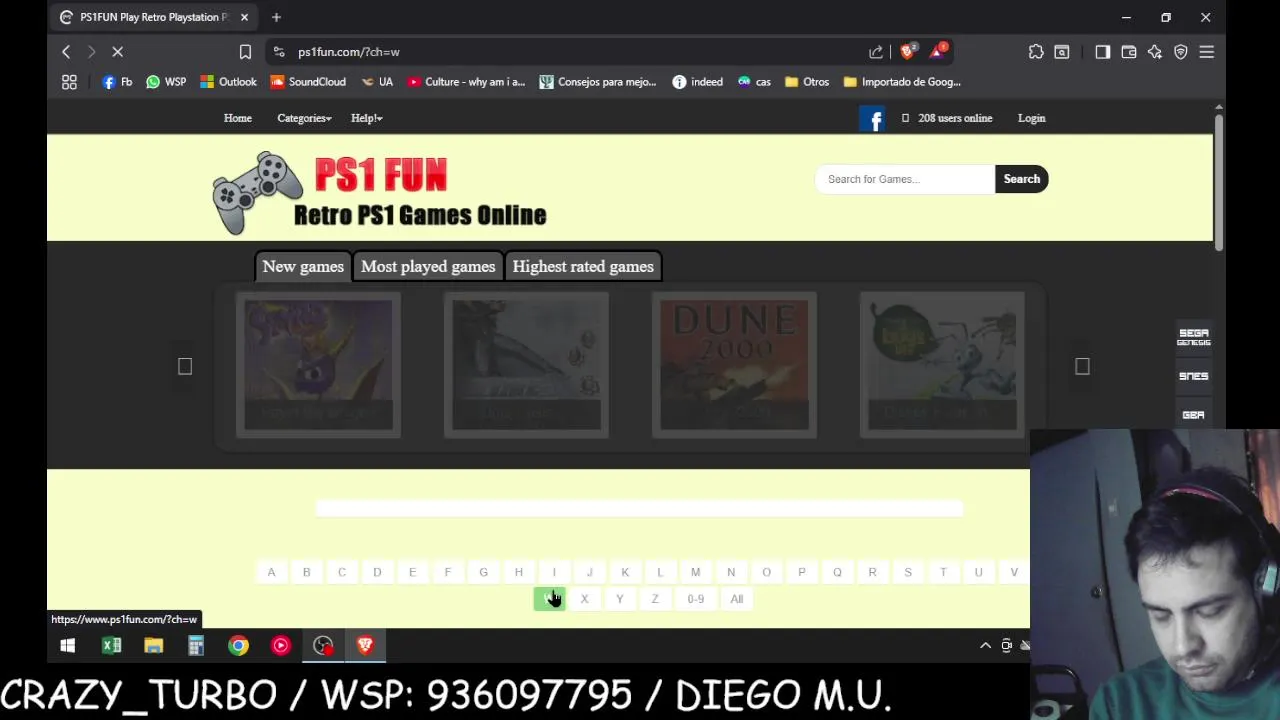Show All games in alphabet filter
The image size is (1280, 720).
737,599
